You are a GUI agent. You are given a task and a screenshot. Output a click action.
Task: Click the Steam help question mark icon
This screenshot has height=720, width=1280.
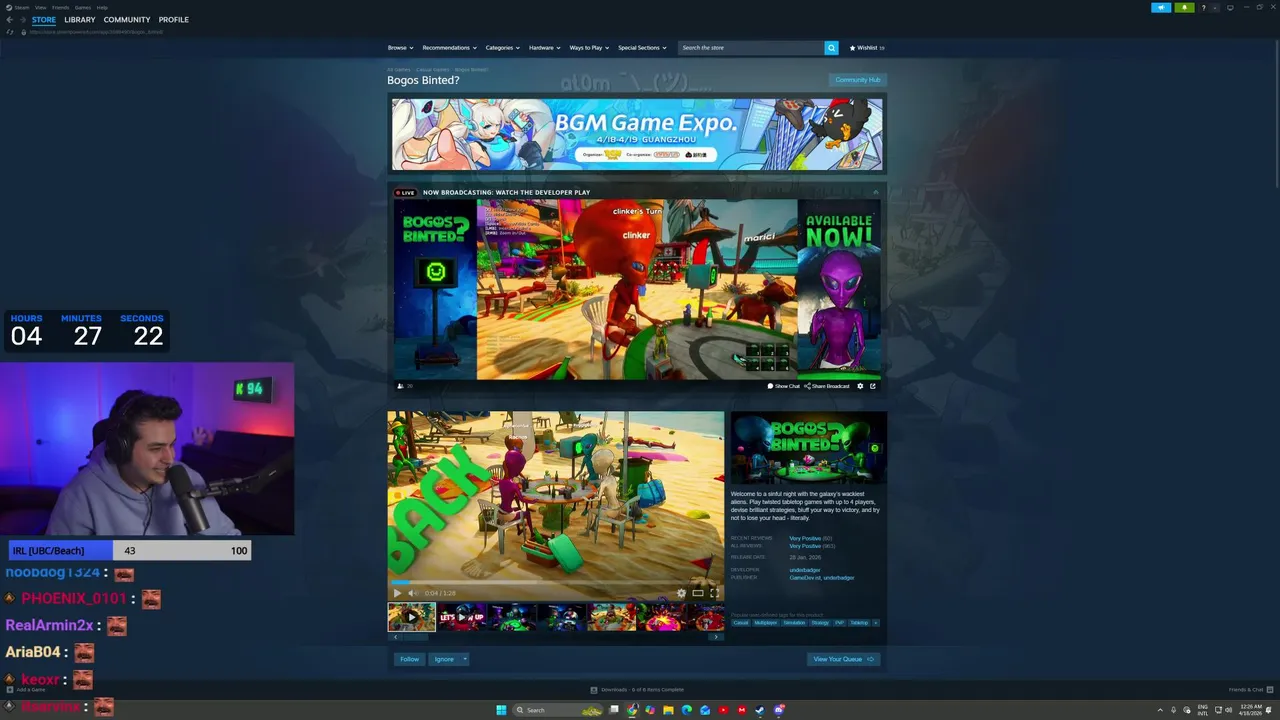pos(1203,8)
